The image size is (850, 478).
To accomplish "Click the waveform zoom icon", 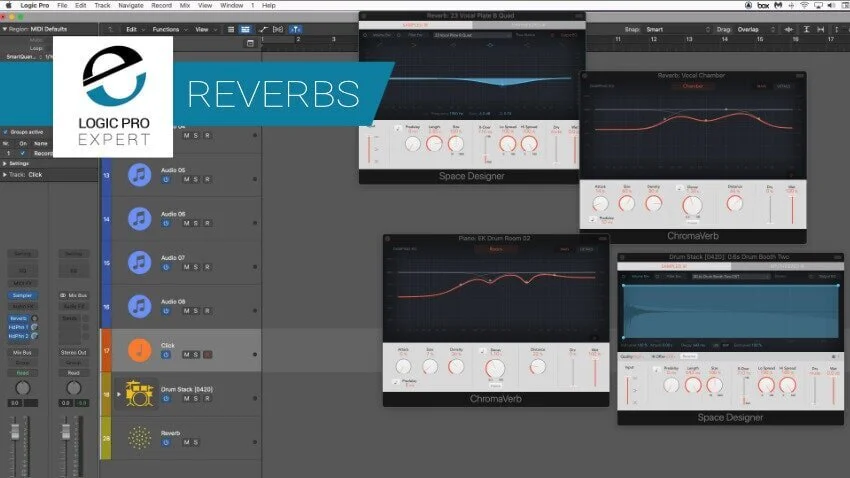I will click(789, 29).
